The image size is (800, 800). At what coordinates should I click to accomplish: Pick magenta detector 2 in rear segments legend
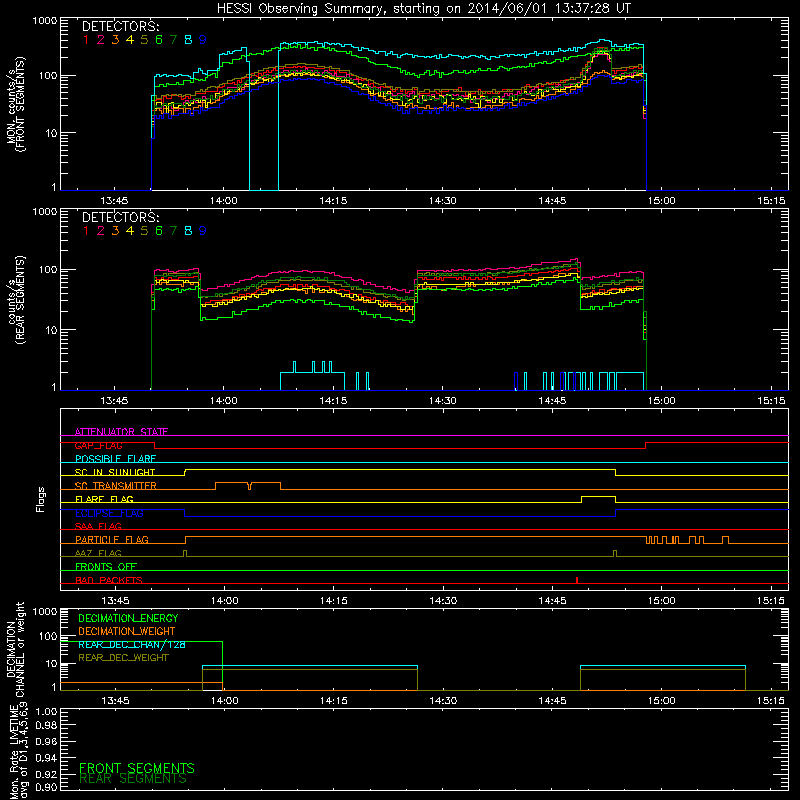[101, 231]
